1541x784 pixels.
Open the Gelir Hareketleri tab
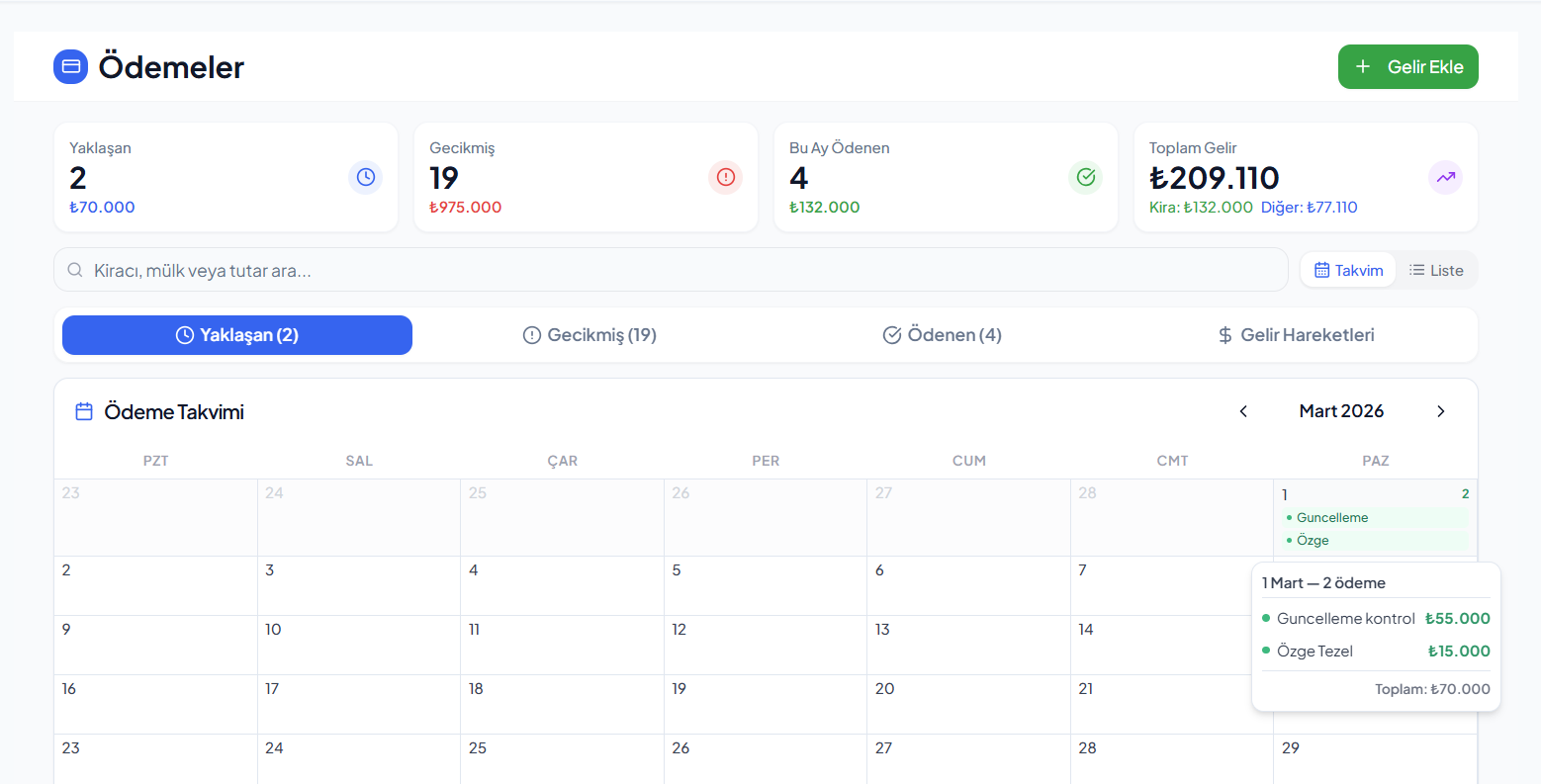pos(1296,335)
